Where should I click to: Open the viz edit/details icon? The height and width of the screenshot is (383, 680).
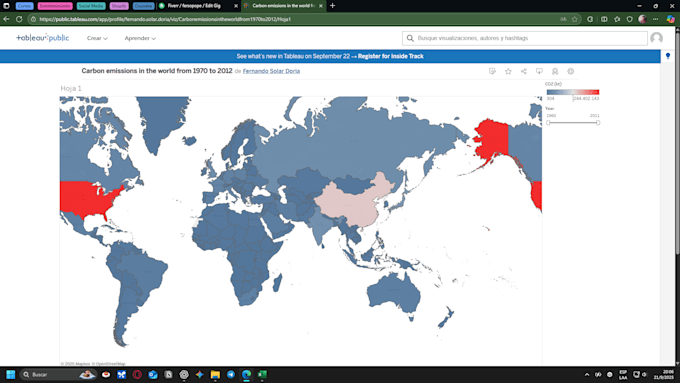pos(492,71)
